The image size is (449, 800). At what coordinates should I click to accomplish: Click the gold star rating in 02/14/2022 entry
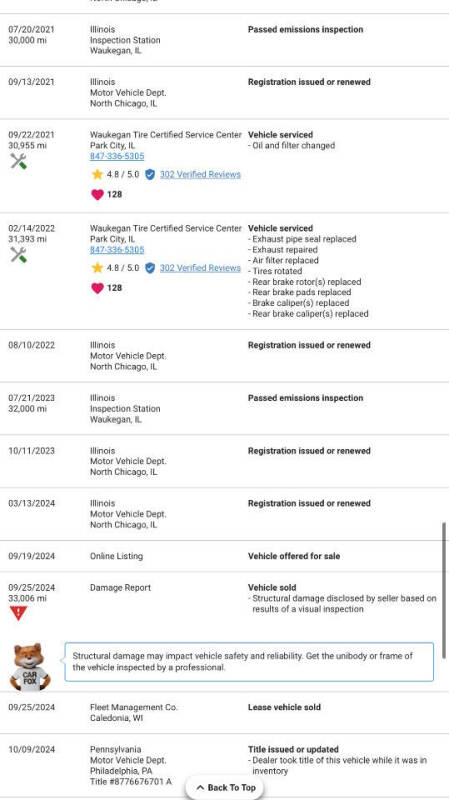[97, 268]
